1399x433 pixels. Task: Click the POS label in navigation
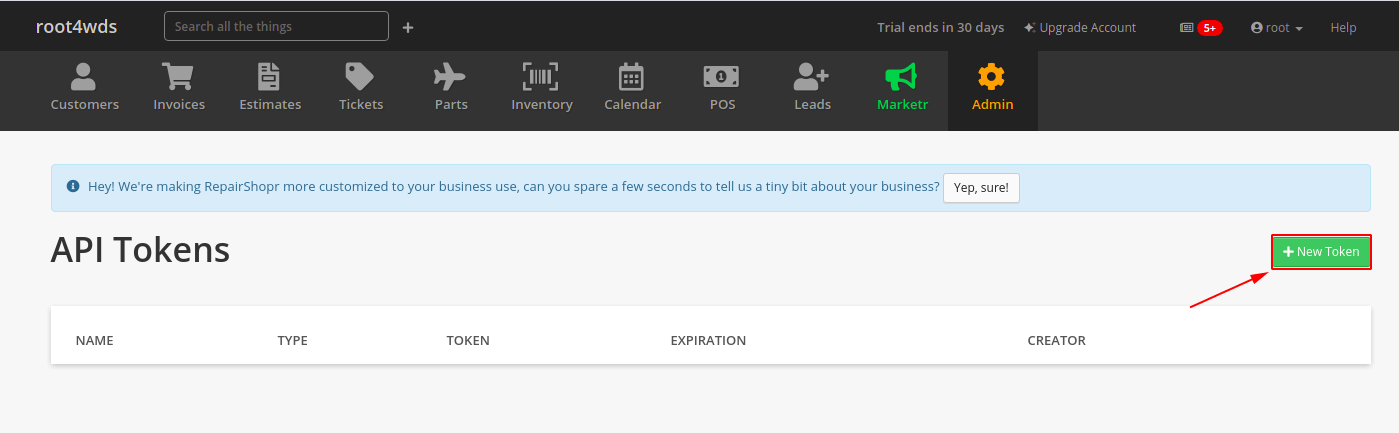(722, 104)
